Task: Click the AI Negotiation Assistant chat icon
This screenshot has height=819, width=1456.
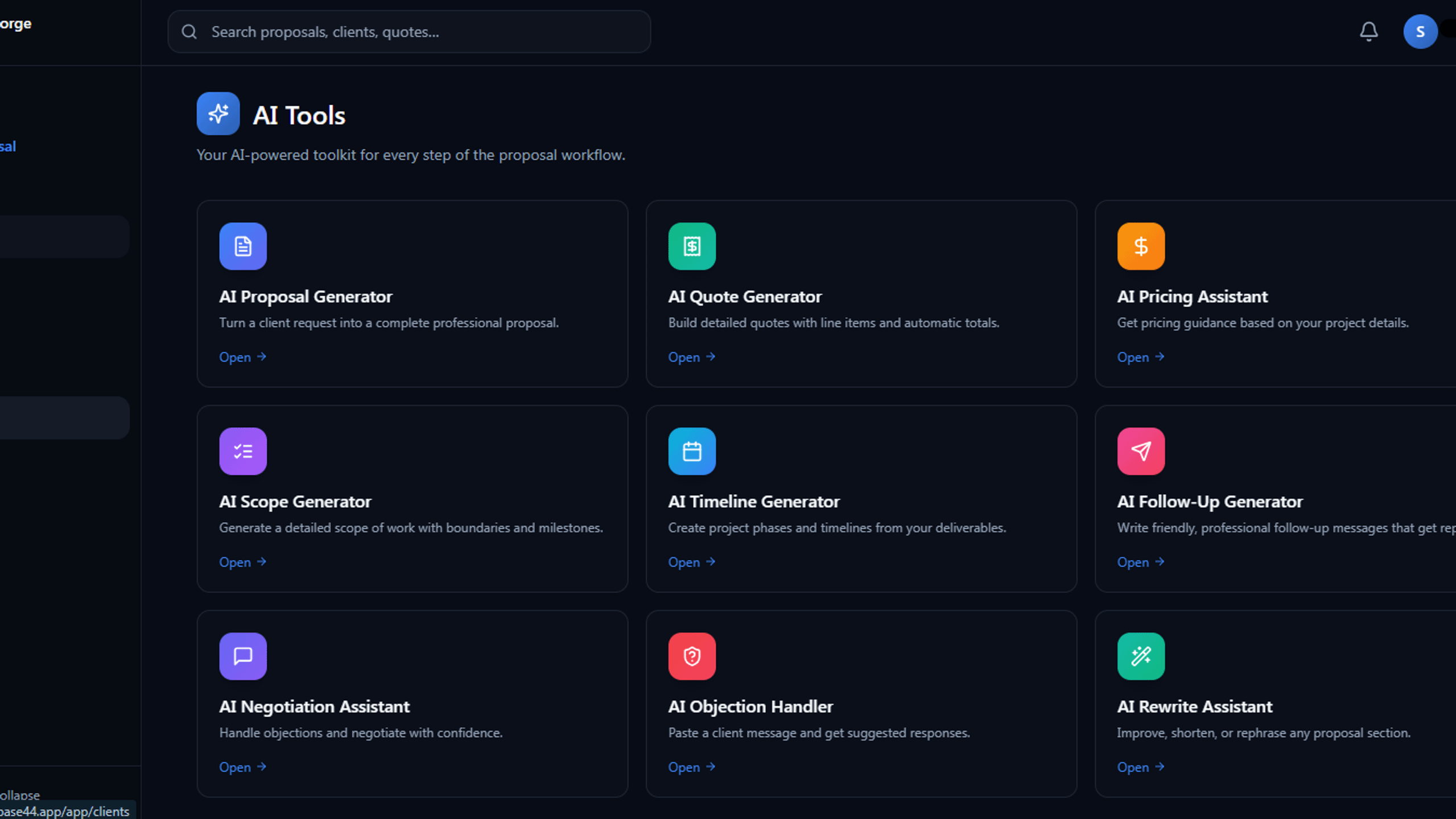Action: pos(243,656)
